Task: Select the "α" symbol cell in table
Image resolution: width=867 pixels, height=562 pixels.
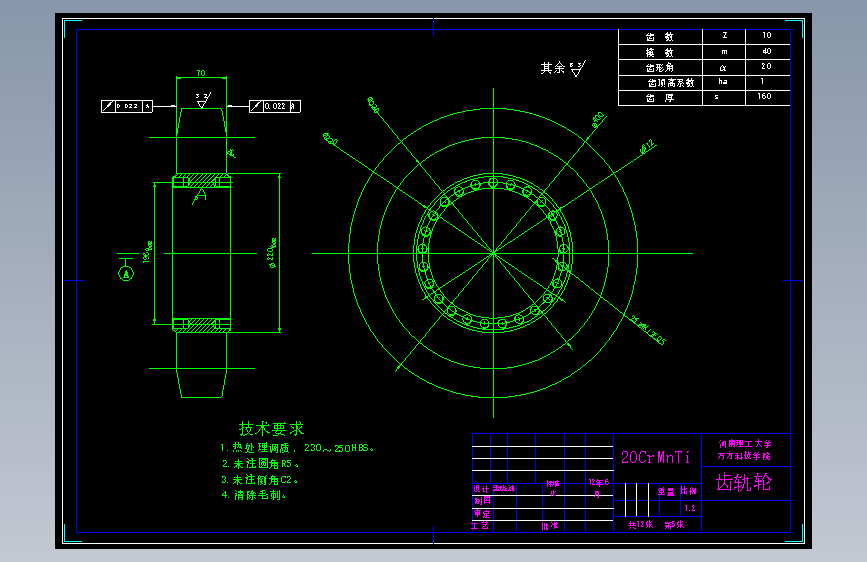Action: pyautogui.click(x=723, y=68)
